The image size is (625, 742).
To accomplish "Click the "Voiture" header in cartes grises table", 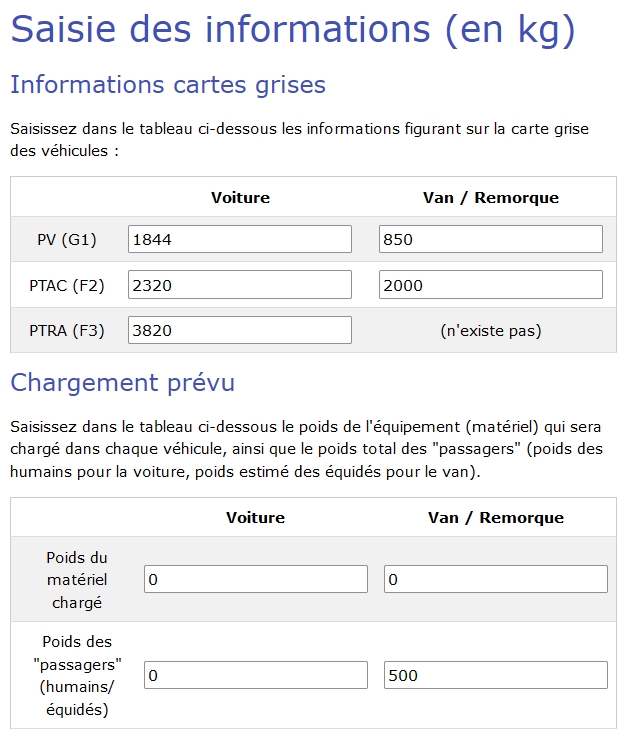I will pyautogui.click(x=240, y=197).
